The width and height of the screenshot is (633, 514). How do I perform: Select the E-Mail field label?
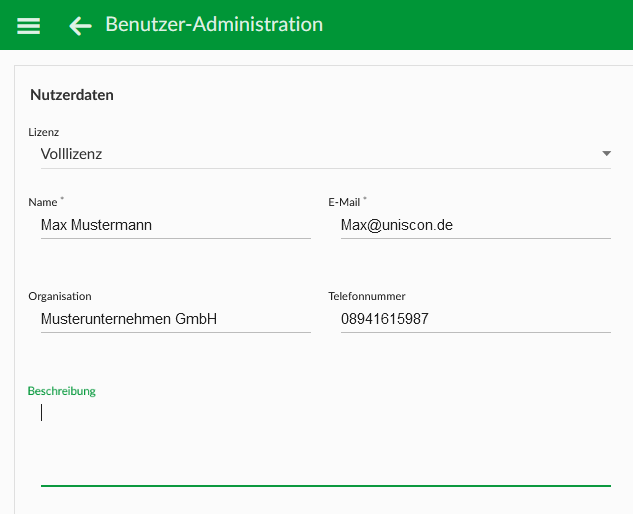click(344, 202)
